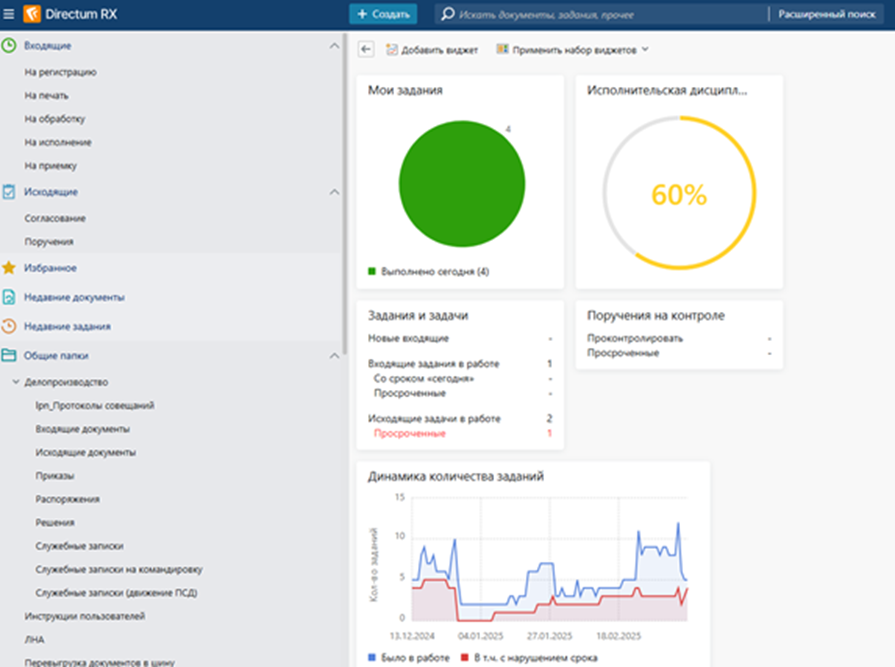
Task: Open the Входящие folder
Action: pyautogui.click(x=47, y=46)
